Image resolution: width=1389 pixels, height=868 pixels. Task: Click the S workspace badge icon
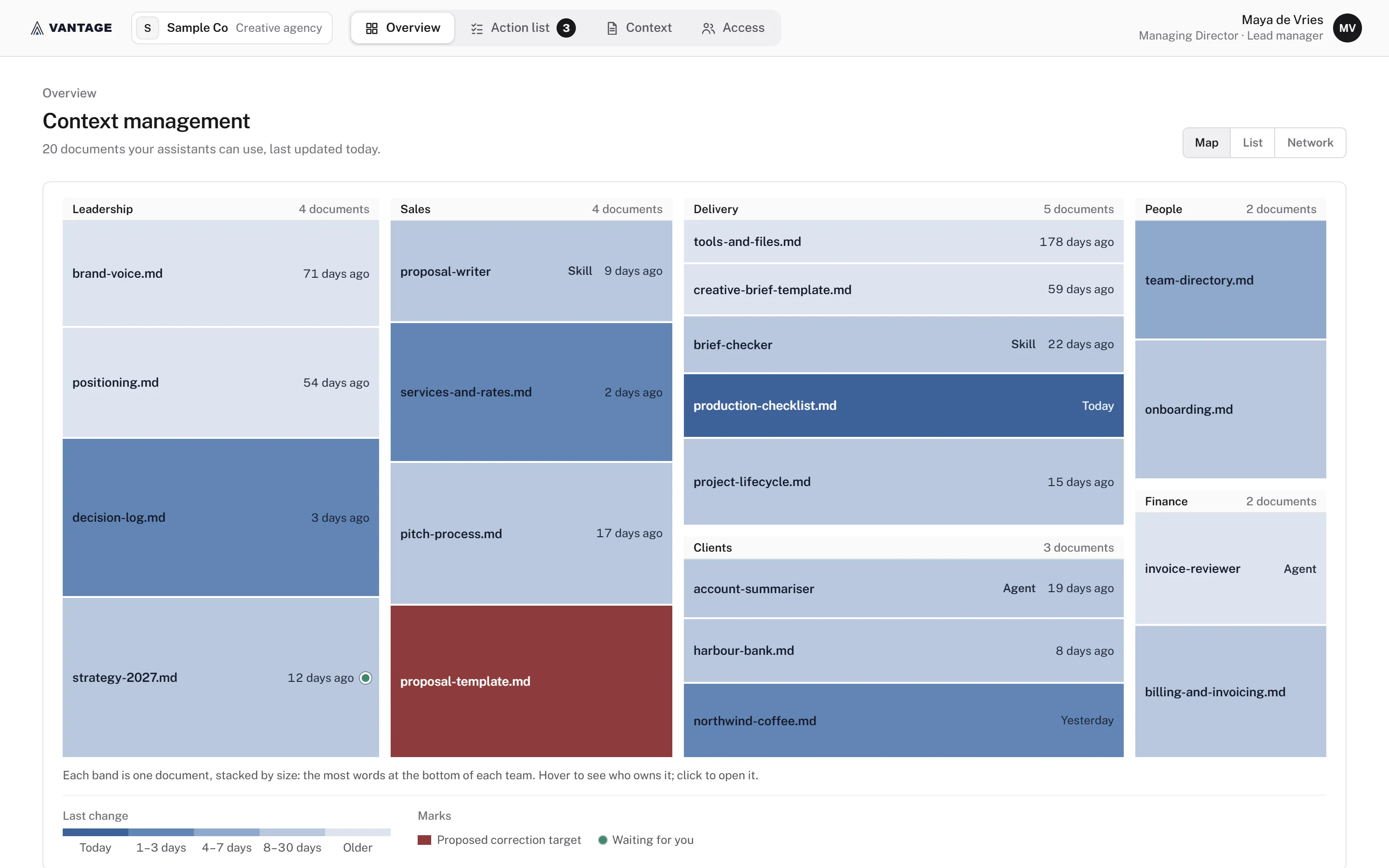(148, 28)
